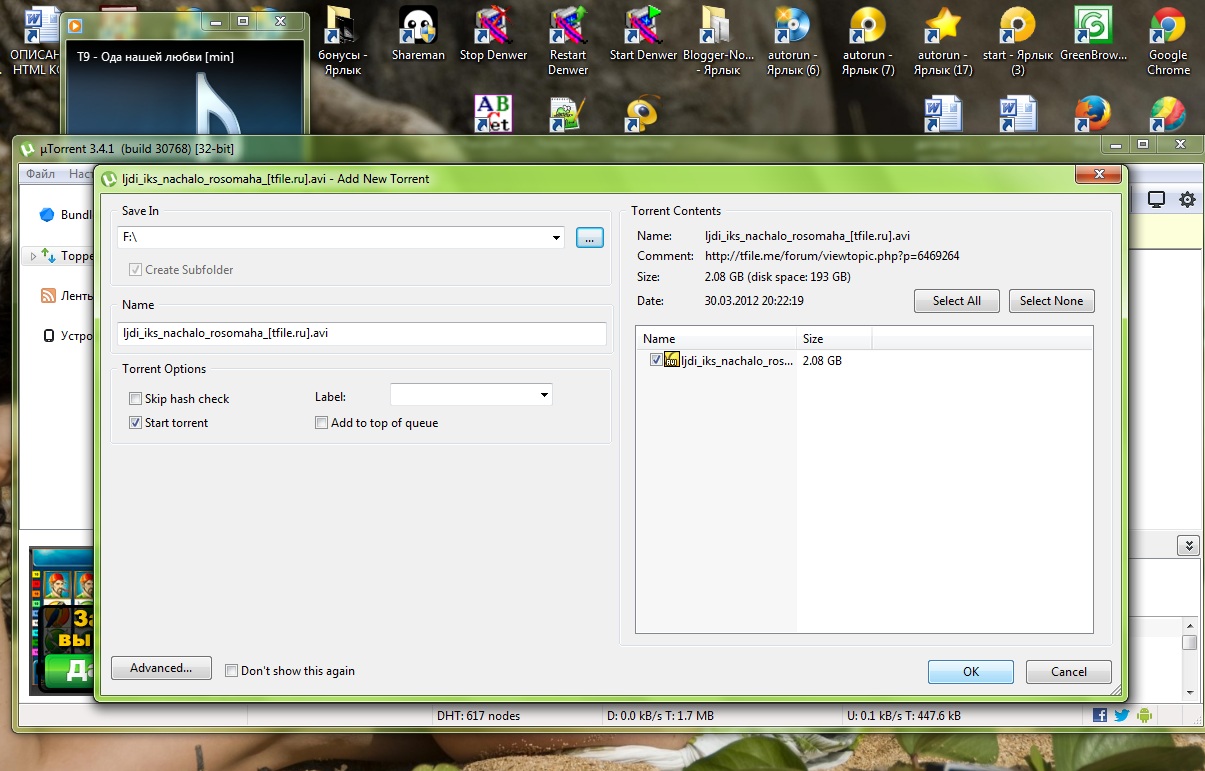Expand the Label combo box
Screen dimensions: 1205x771
click(x=544, y=395)
